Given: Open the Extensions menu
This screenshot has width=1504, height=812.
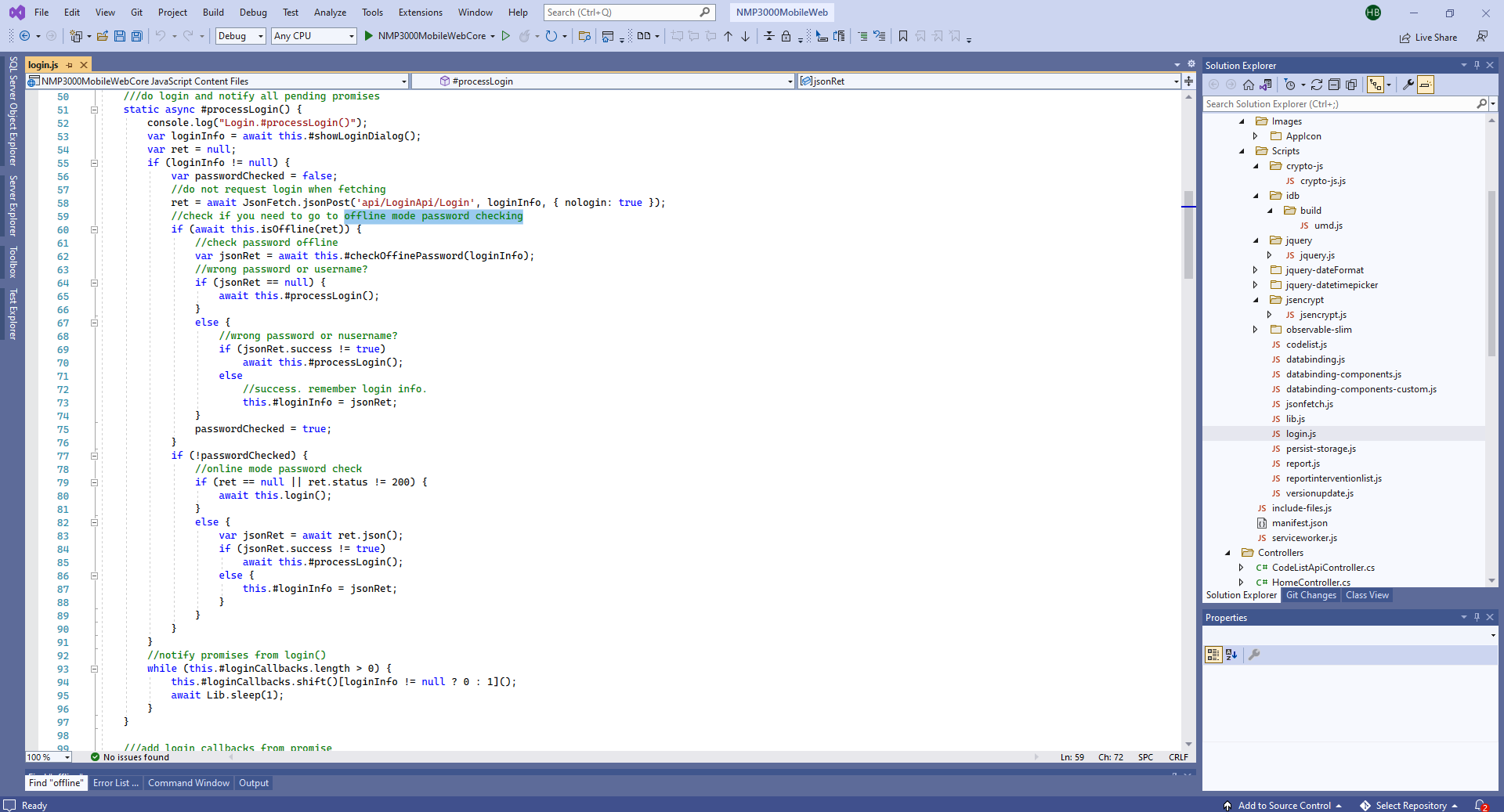Looking at the screenshot, I should [x=421, y=13].
